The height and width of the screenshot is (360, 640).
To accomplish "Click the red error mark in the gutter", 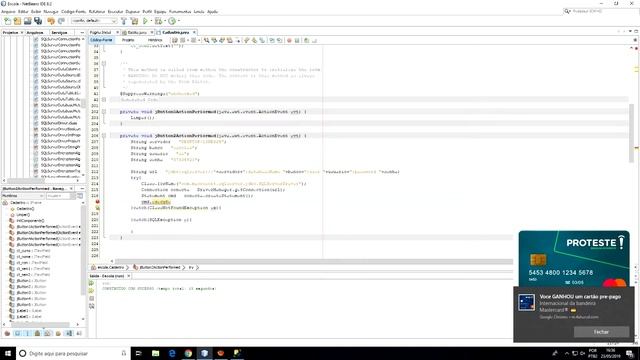I will pos(97,202).
